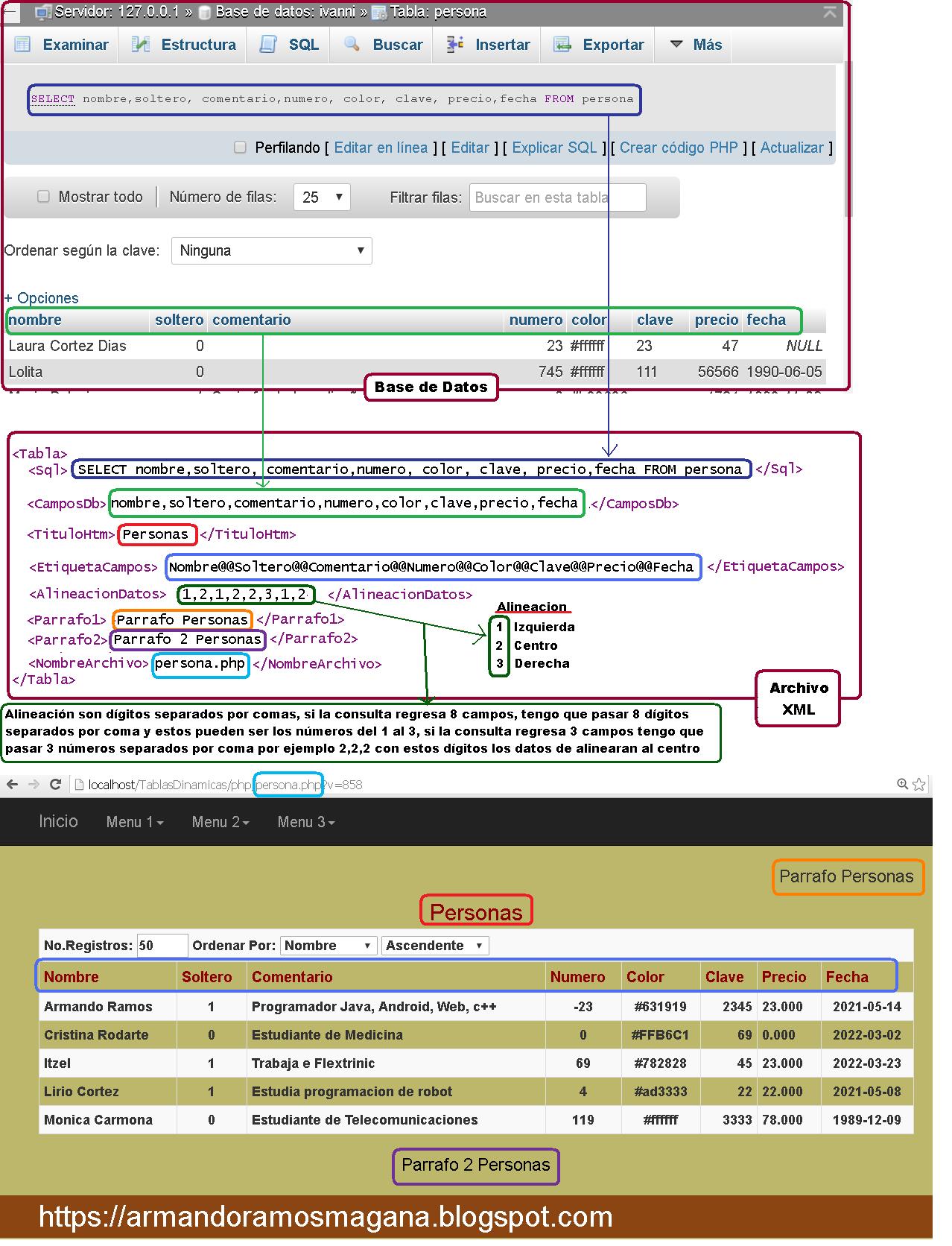Open the Ascendente order dropdown
The image size is (952, 1246).
pyautogui.click(x=435, y=946)
